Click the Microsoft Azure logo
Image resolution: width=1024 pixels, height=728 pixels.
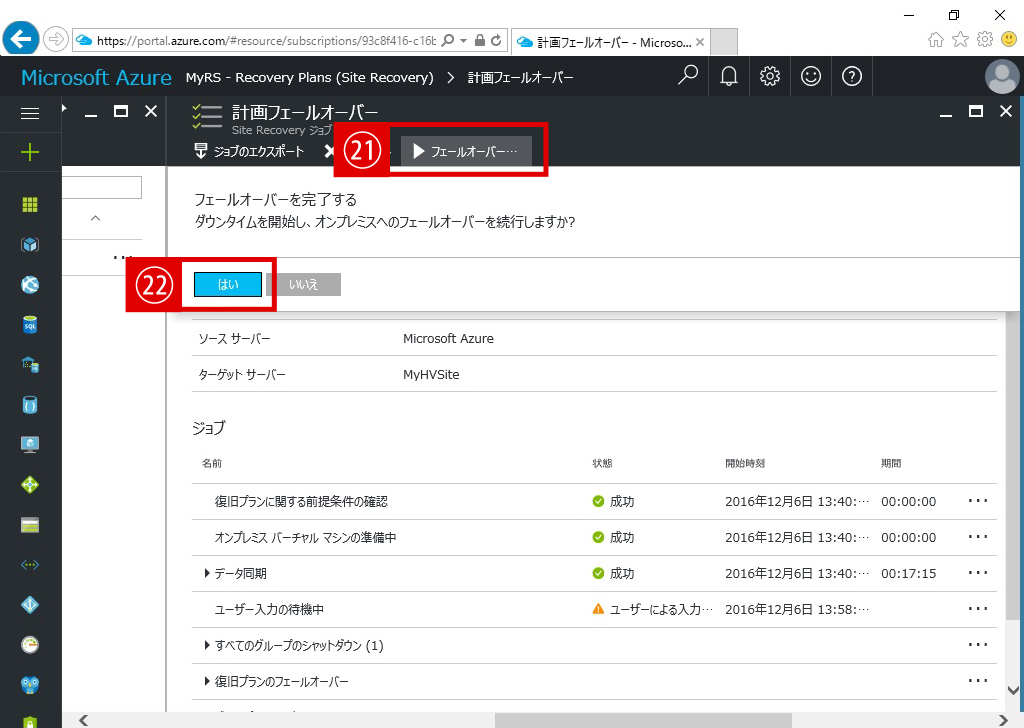pos(97,77)
